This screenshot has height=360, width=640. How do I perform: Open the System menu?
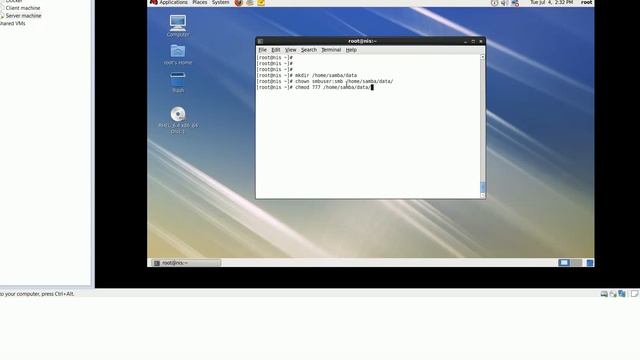tap(220, 2)
